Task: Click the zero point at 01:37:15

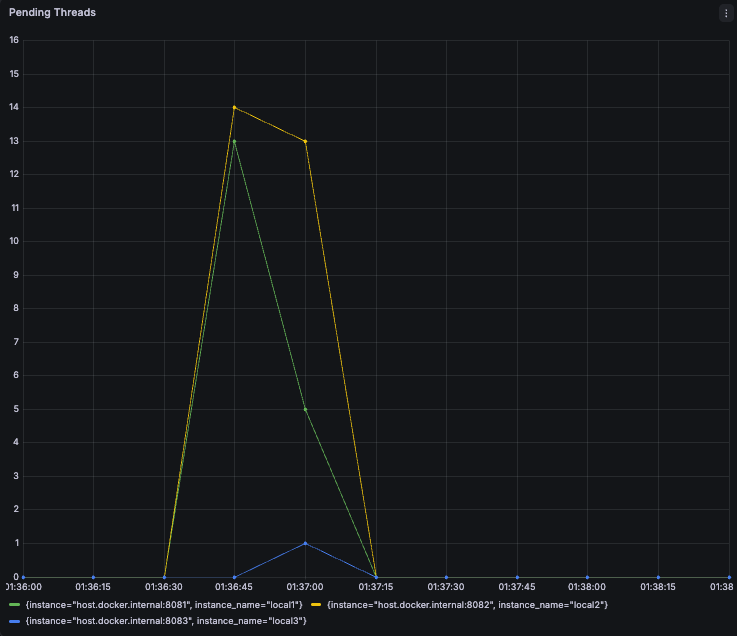Action: click(x=376, y=577)
